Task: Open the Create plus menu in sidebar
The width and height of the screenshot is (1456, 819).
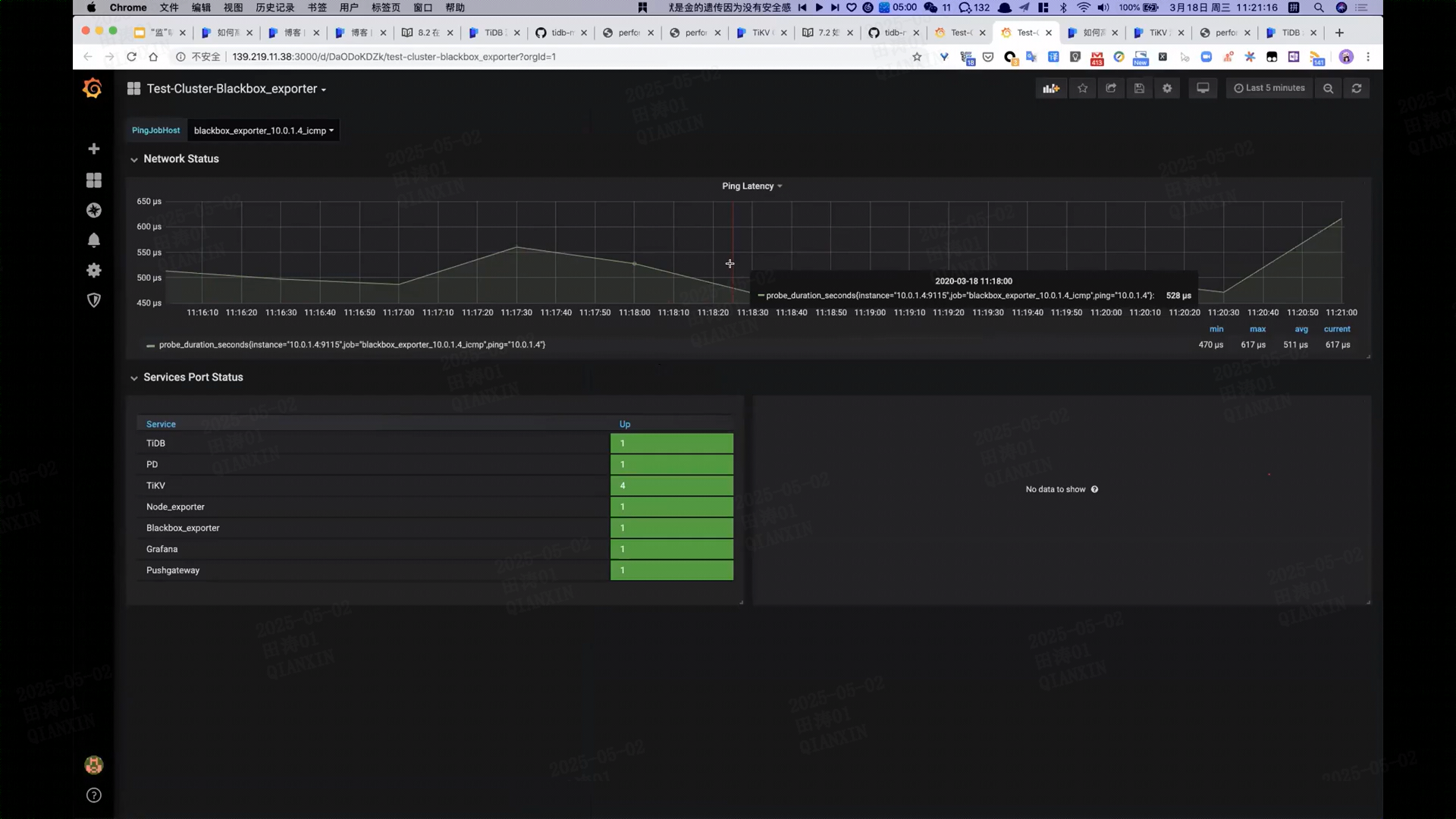Action: (x=93, y=149)
